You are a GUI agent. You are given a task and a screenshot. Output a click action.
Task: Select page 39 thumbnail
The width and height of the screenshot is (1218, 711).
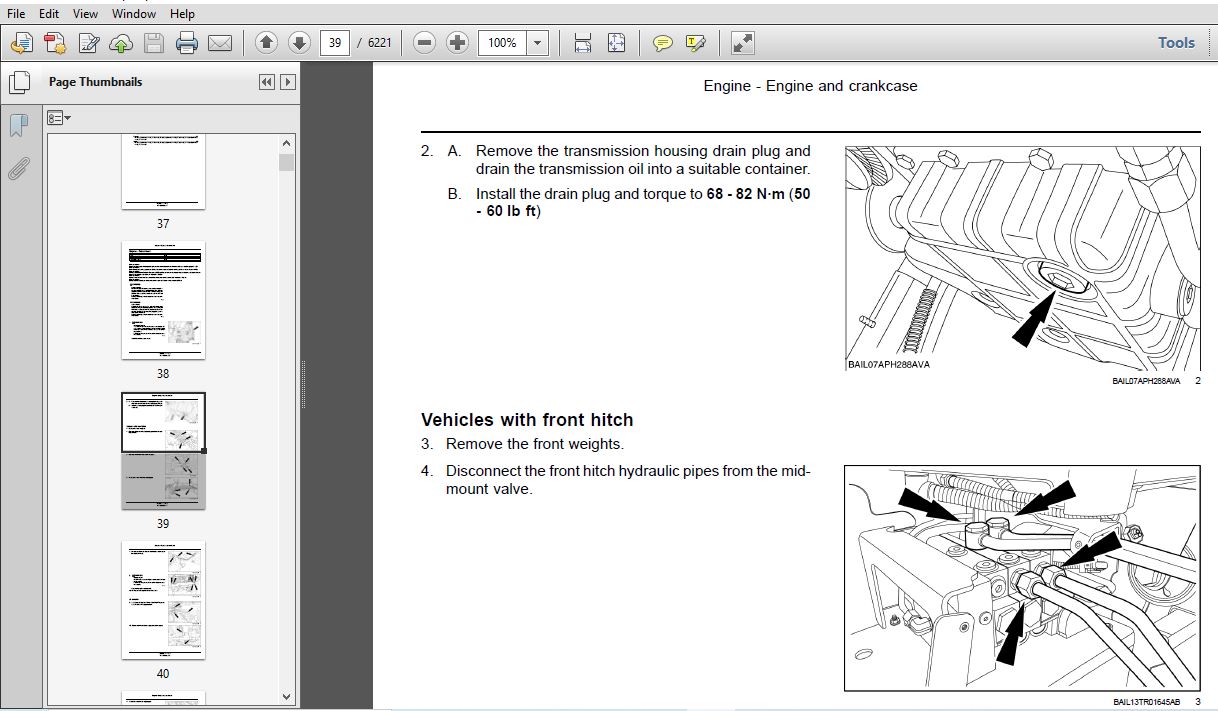click(163, 450)
